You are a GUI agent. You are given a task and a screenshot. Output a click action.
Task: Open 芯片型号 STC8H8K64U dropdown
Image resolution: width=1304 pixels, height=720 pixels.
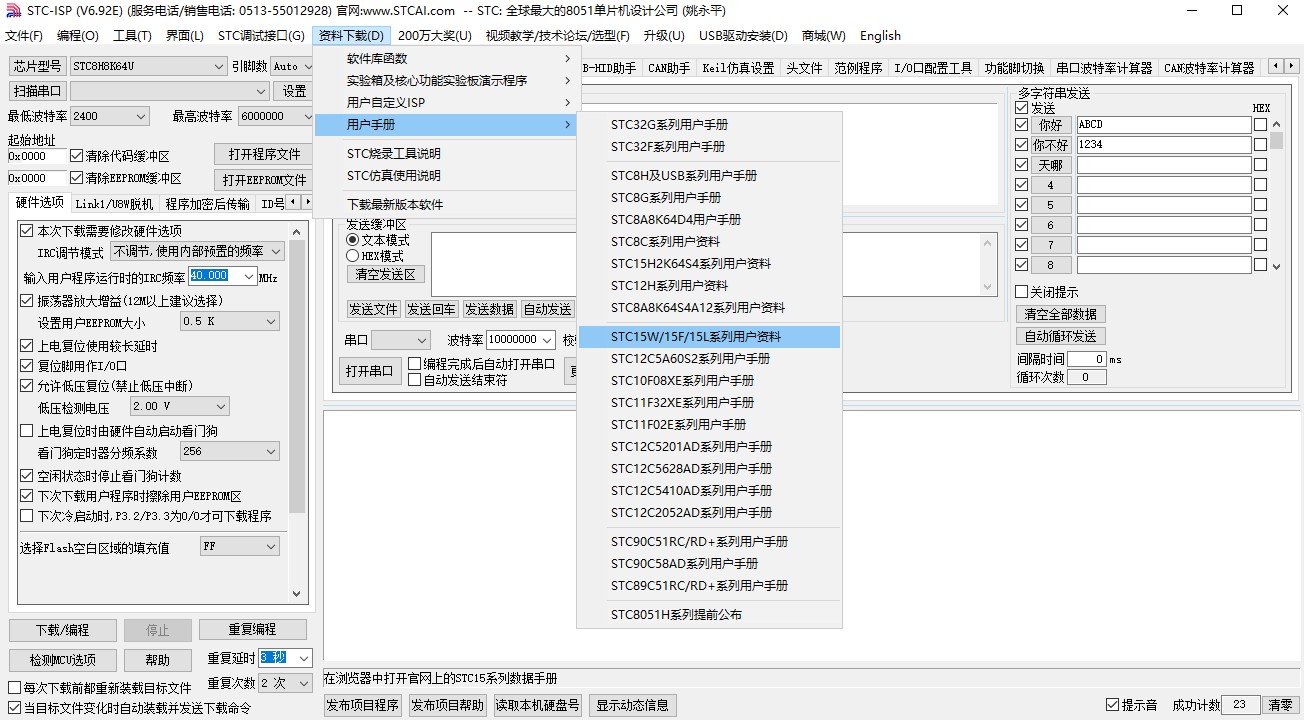point(148,66)
